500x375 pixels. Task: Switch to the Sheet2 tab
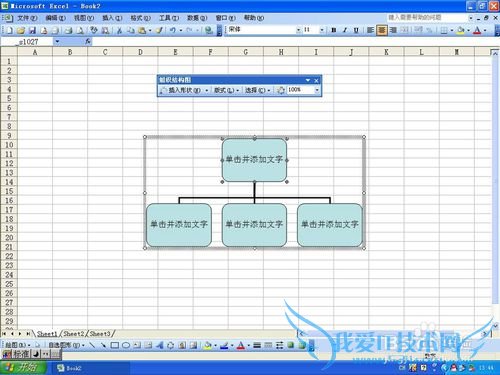click(74, 334)
